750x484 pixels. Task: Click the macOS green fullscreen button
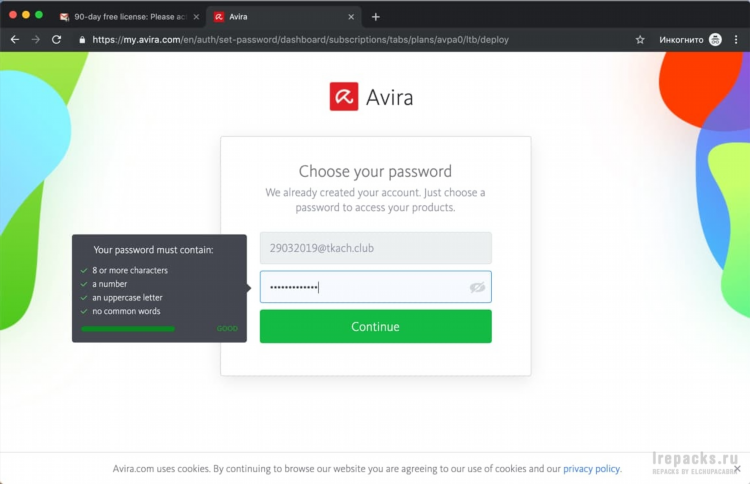39,15
